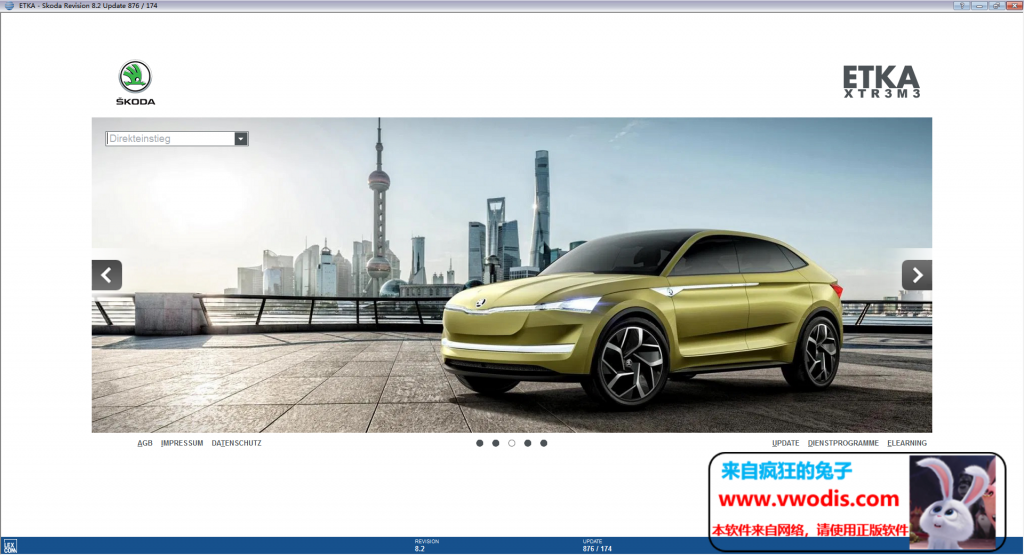Expand the Direkteinstieg dropdown arrow
Viewport: 1024px width, 555px height.
tap(241, 139)
